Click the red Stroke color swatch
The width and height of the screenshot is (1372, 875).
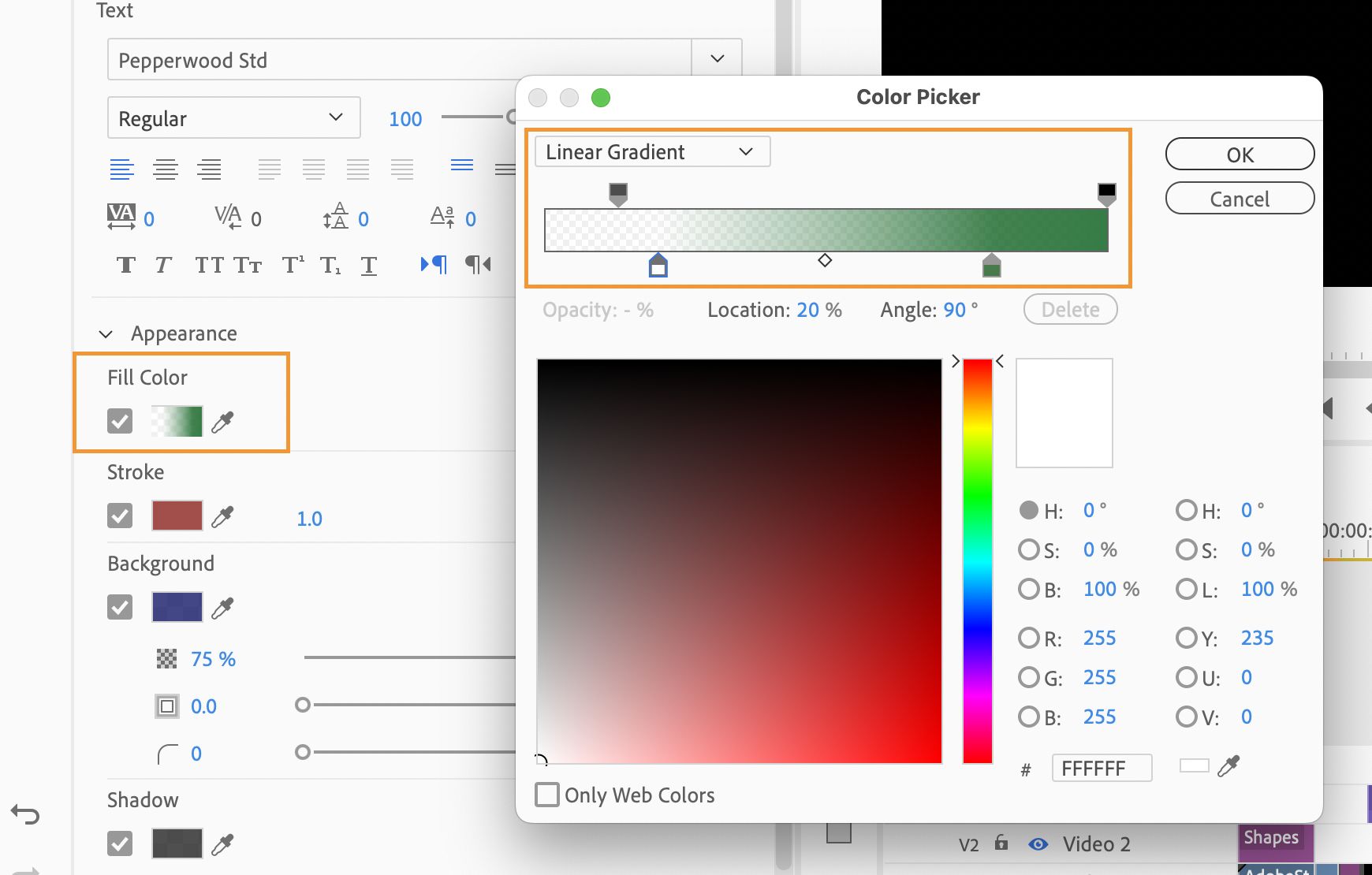177,516
